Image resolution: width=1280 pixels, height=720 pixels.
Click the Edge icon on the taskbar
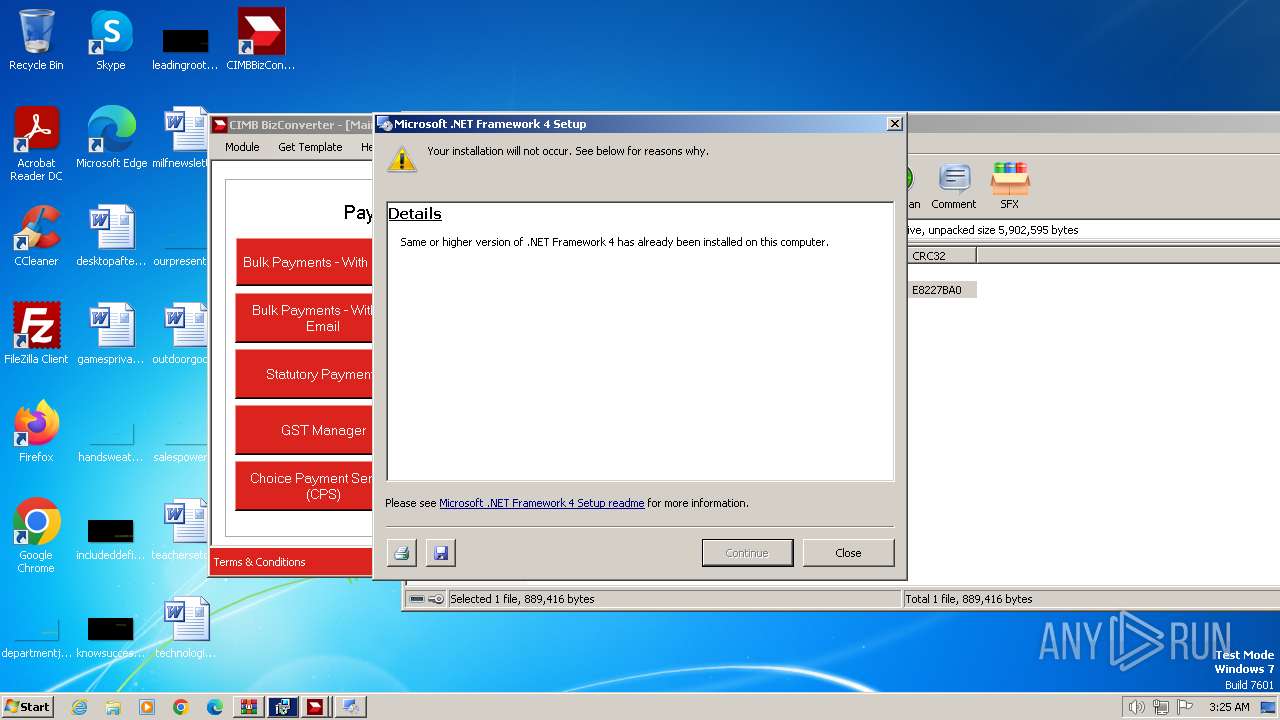[215, 707]
